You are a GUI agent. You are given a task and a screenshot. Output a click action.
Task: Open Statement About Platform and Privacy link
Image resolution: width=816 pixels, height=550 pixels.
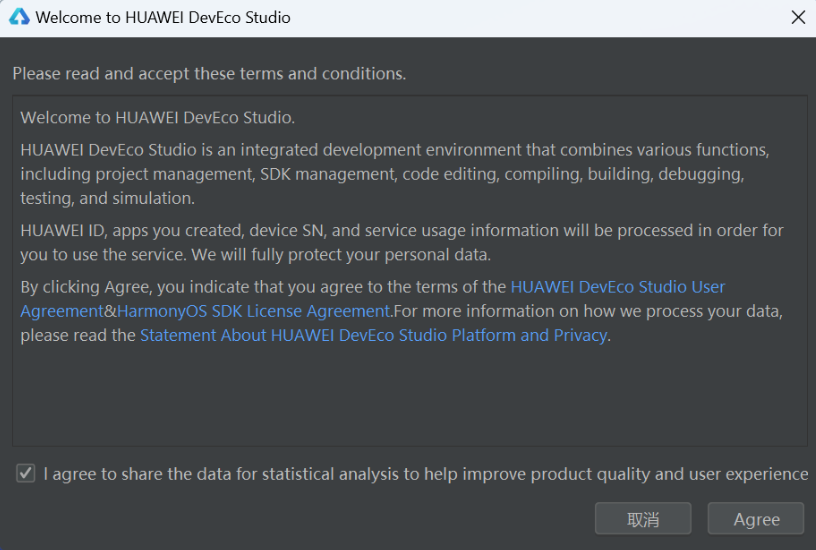(374, 335)
